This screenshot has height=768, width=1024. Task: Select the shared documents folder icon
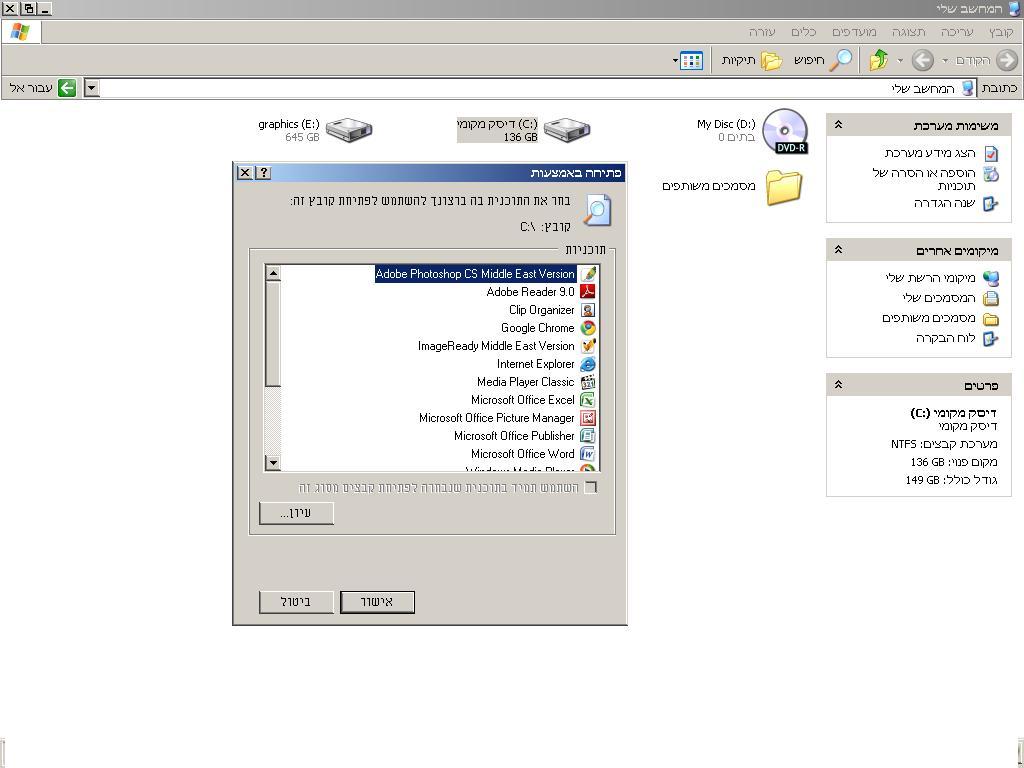coord(784,187)
